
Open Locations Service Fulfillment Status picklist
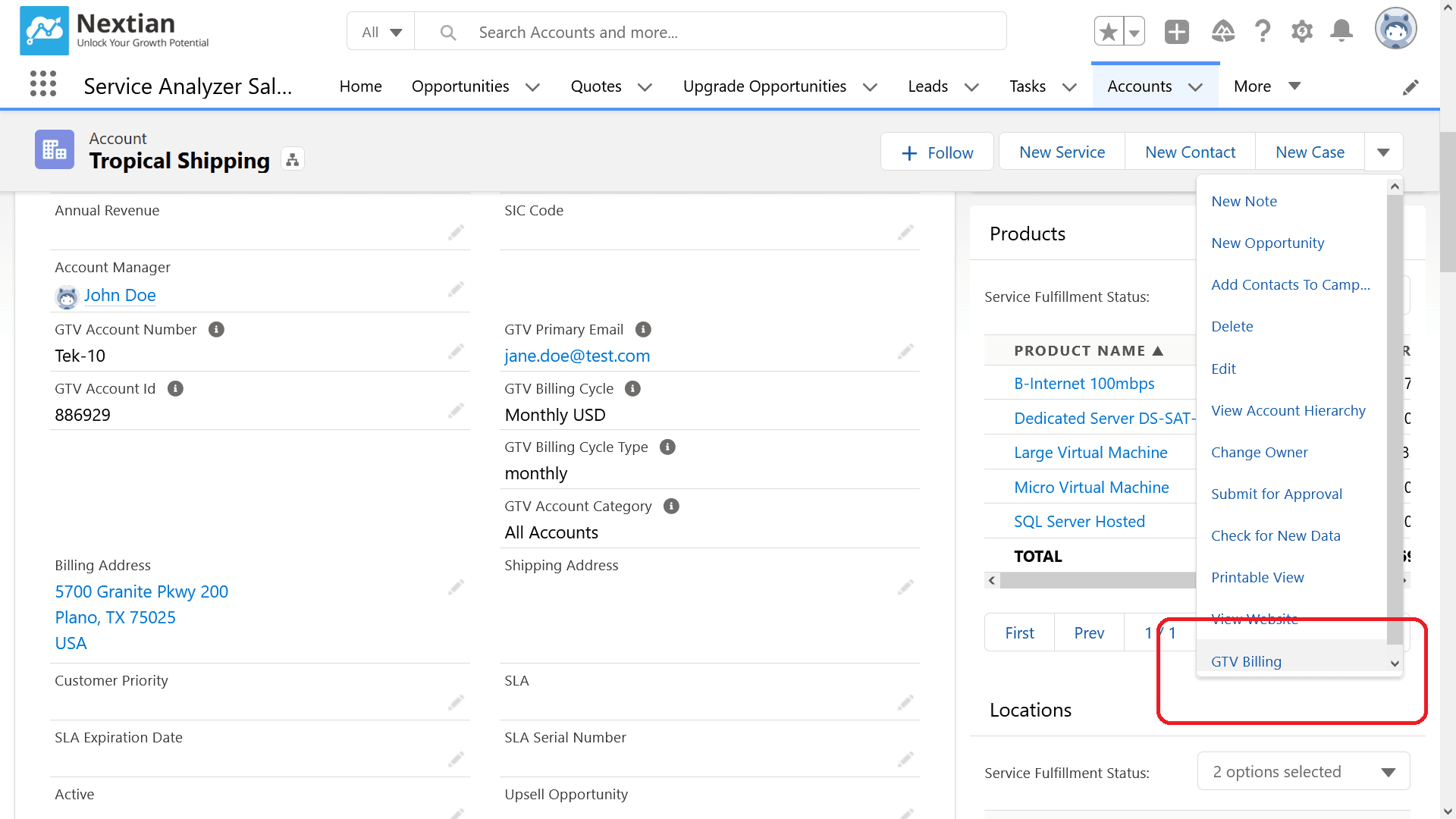(1304, 772)
